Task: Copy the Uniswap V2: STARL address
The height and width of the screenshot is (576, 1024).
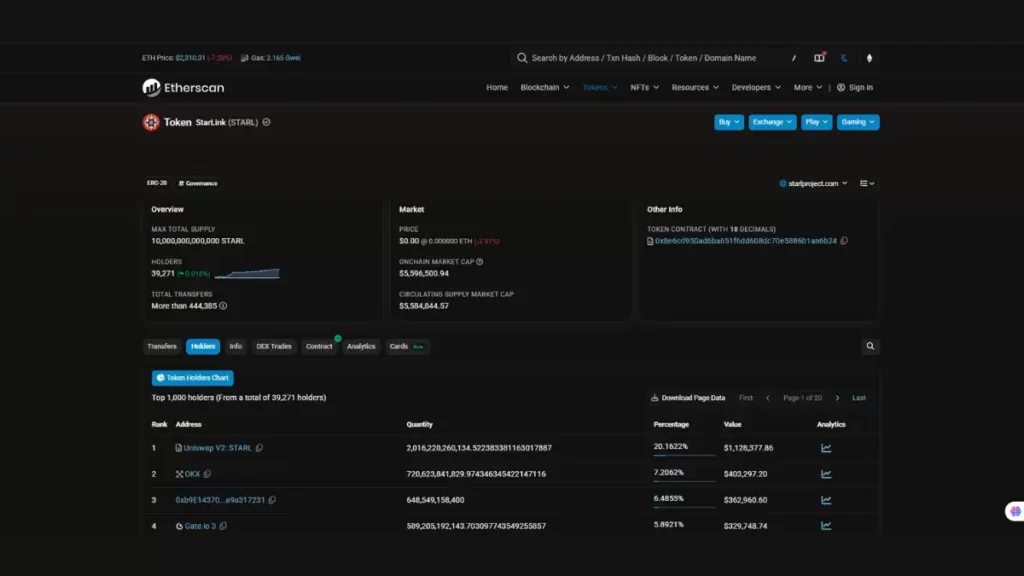Action: (x=260, y=448)
